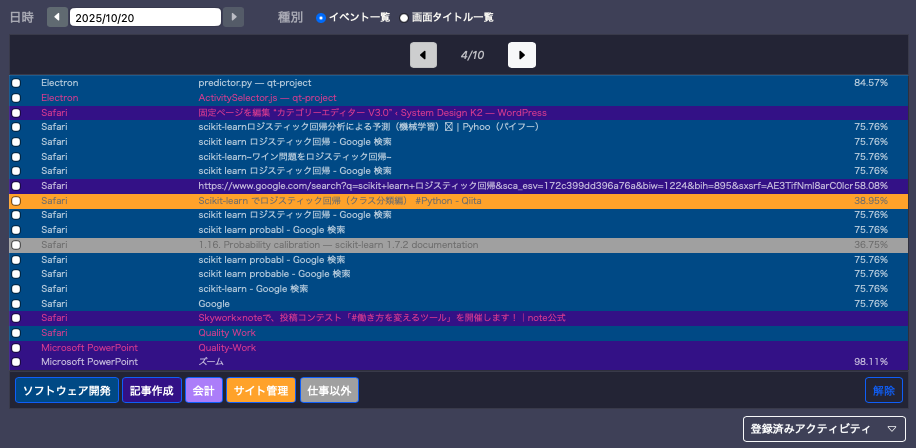This screenshot has width=916, height=448.
Task: Check the Skywork×note Safari row checkbox
Action: 16,318
